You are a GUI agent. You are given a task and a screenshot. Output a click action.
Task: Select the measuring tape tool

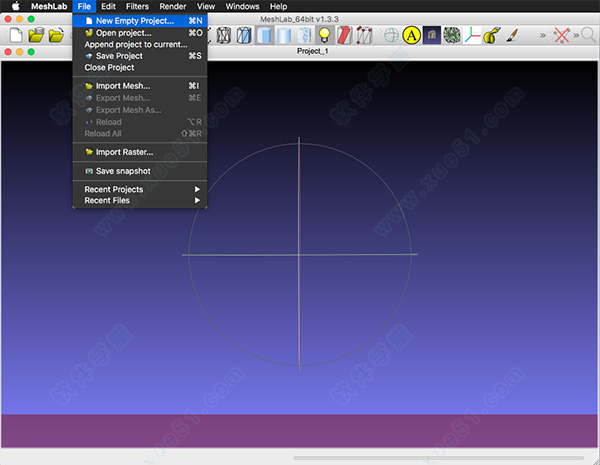(492, 35)
